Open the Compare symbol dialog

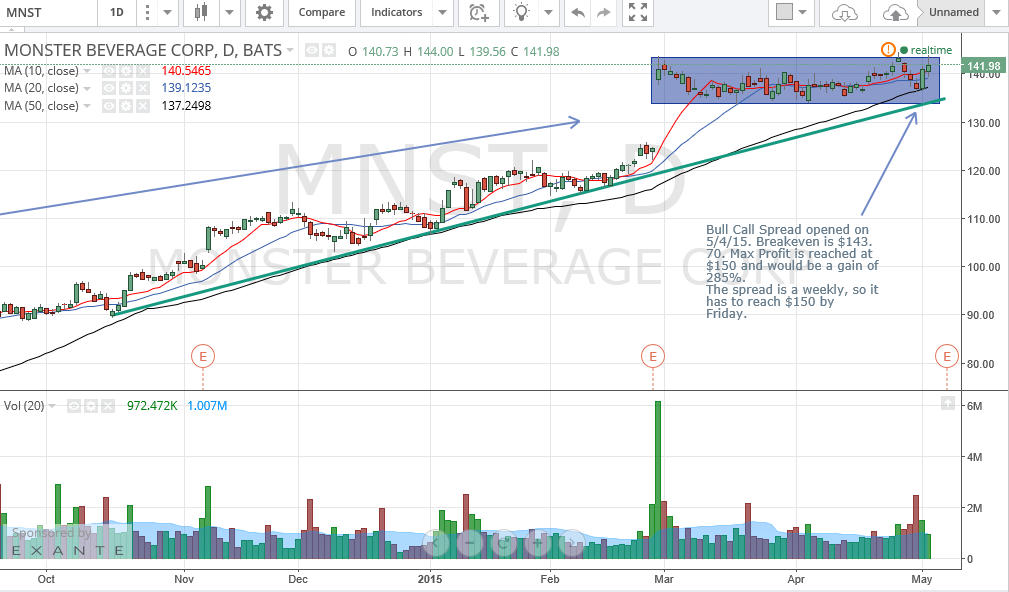point(322,12)
